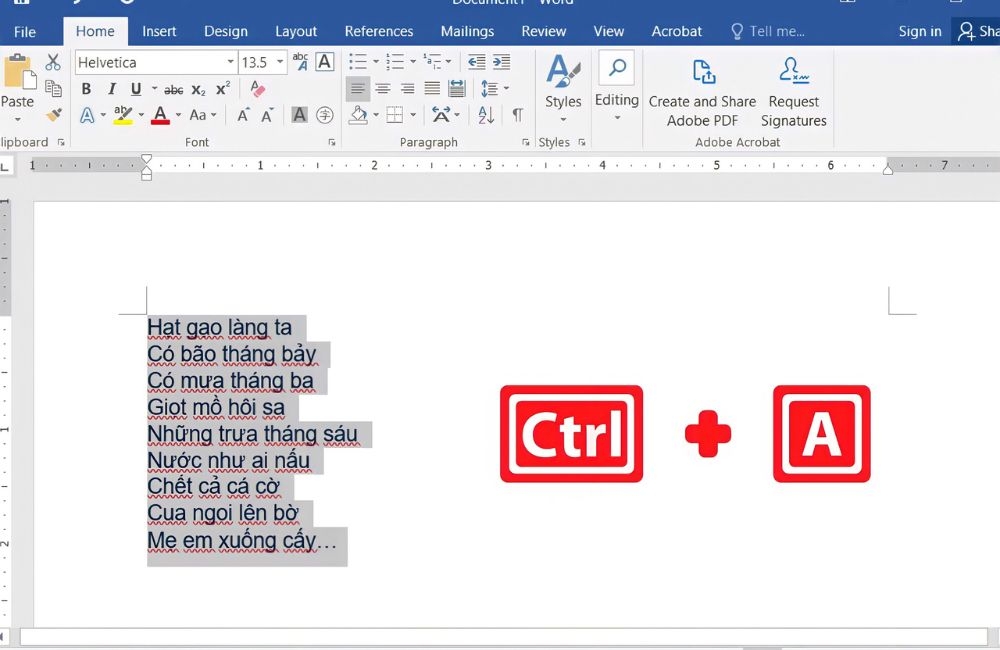This screenshot has height=650, width=1000.
Task: Toggle italic formatting
Action: pos(111,88)
